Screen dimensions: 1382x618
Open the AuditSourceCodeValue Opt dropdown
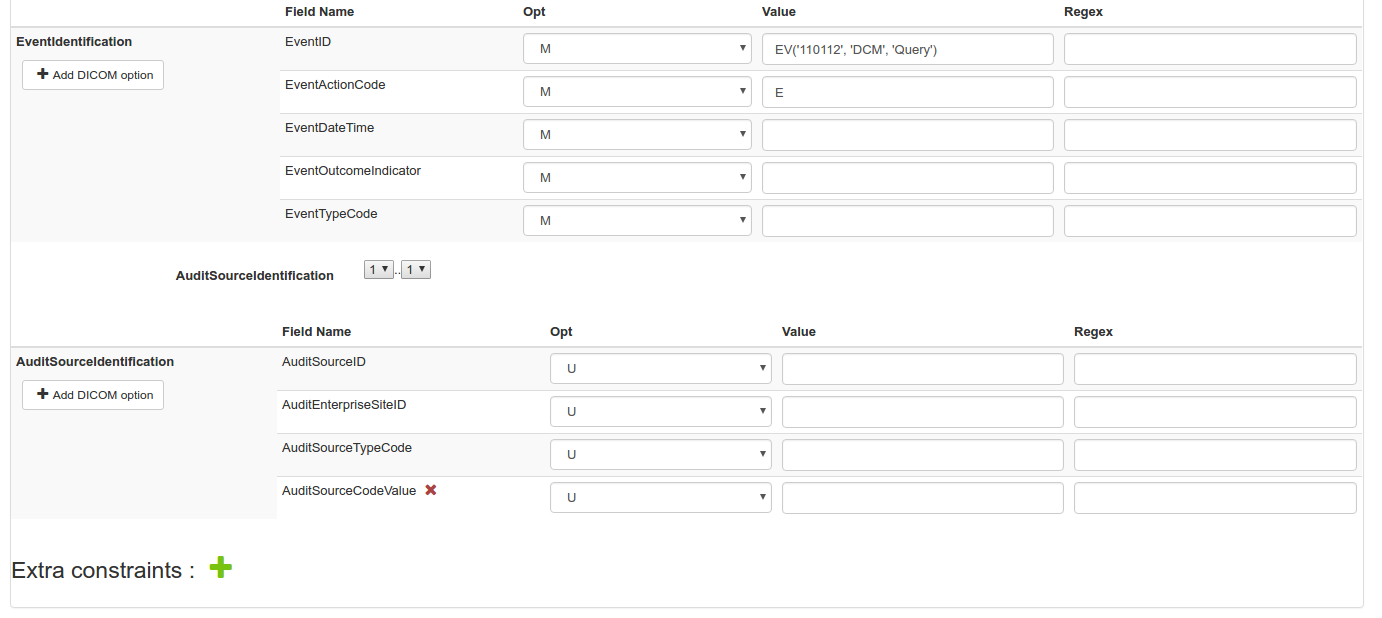click(x=660, y=497)
